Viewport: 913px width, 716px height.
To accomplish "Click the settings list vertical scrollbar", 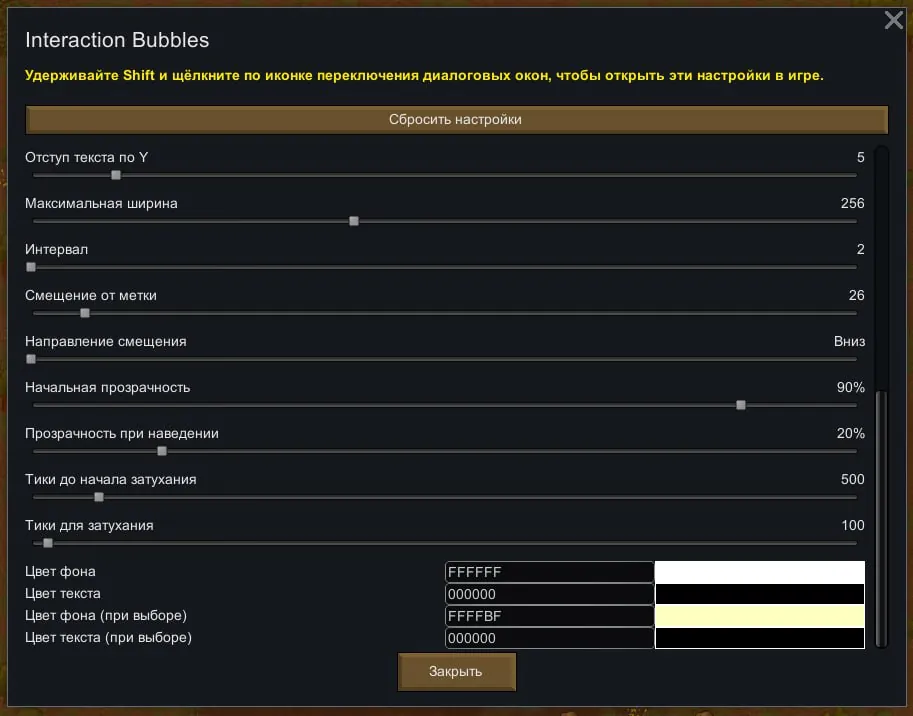I will (881, 516).
